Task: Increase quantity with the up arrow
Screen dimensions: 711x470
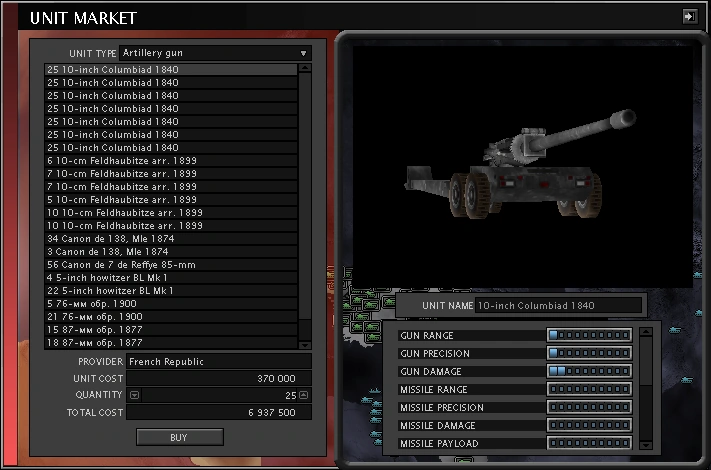Action: (304, 395)
